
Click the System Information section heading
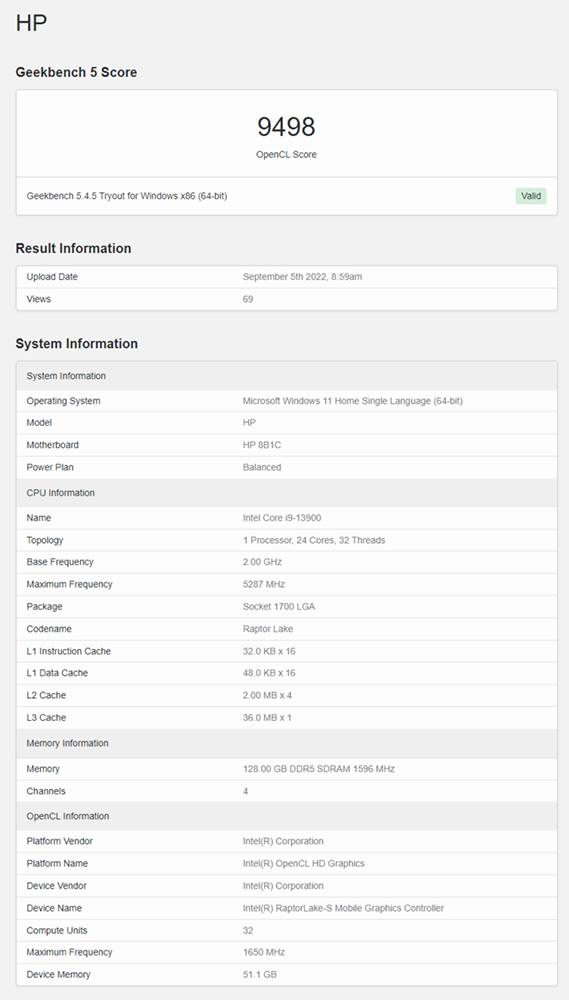[x=77, y=343]
